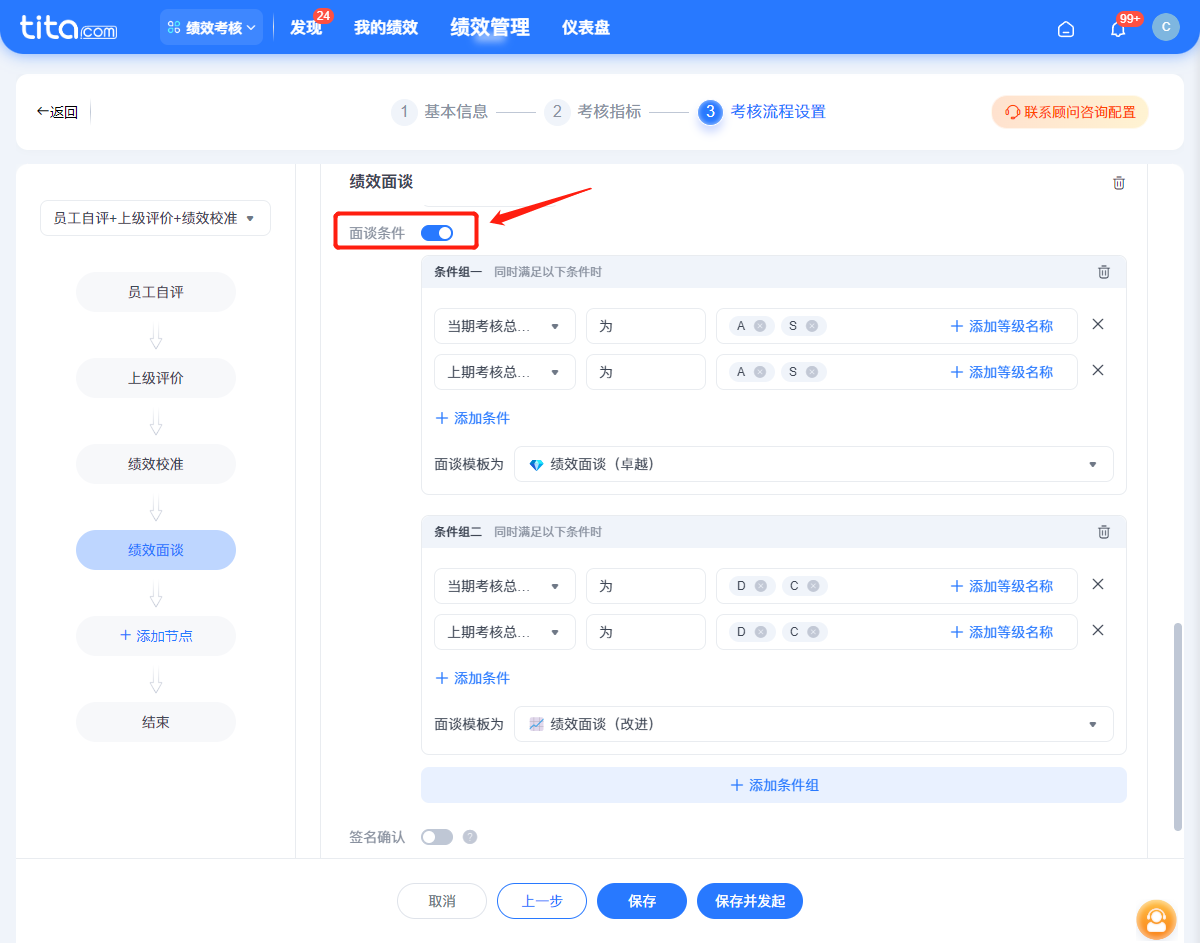1200x943 pixels.
Task: Disable the 面谈条件 toggle
Action: 437,232
